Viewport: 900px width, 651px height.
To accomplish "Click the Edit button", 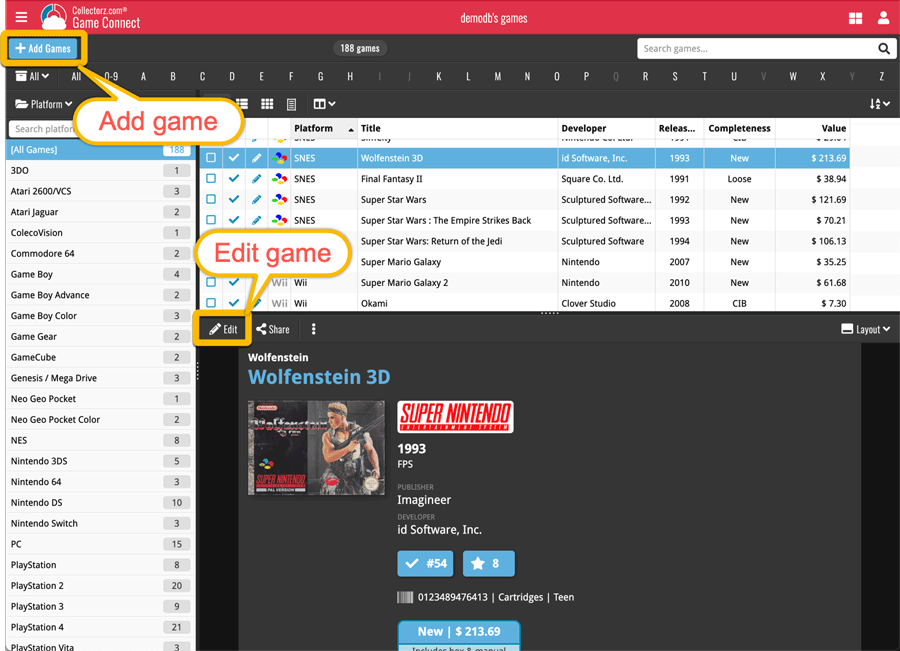I will point(223,329).
